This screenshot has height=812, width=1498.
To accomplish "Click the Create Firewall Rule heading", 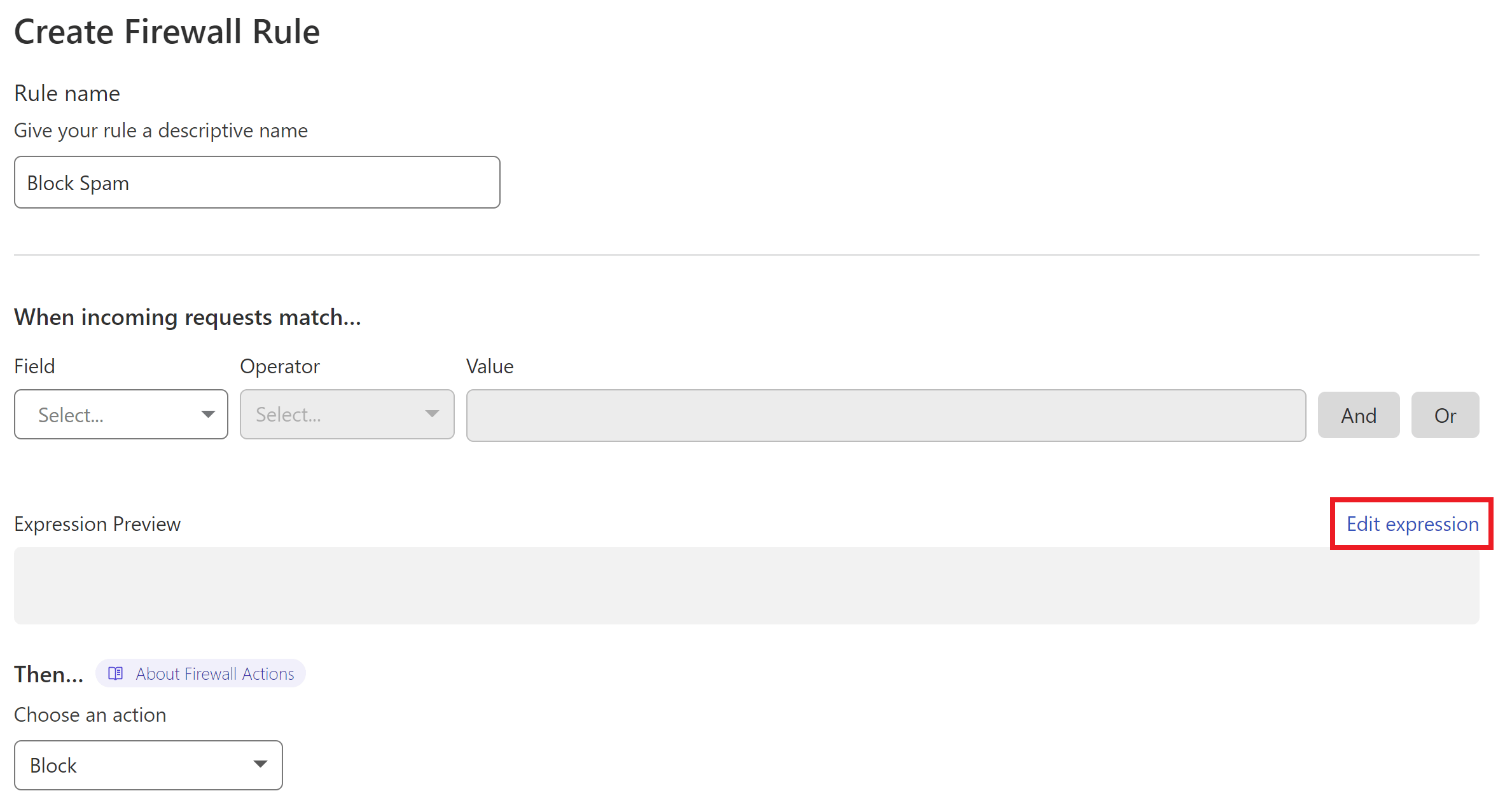I will pos(167,32).
